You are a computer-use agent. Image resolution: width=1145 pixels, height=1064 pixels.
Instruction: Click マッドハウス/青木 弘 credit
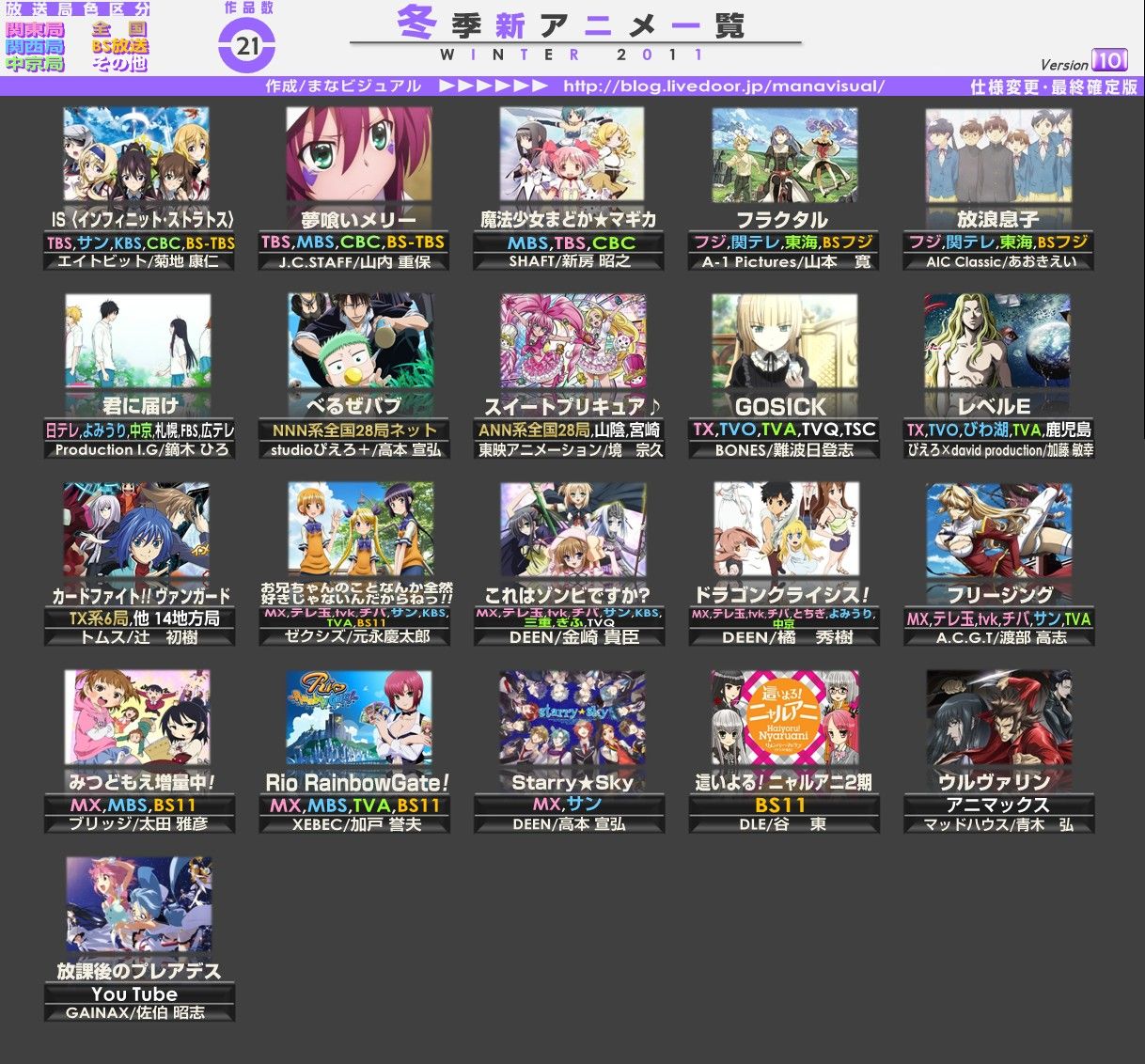(998, 824)
